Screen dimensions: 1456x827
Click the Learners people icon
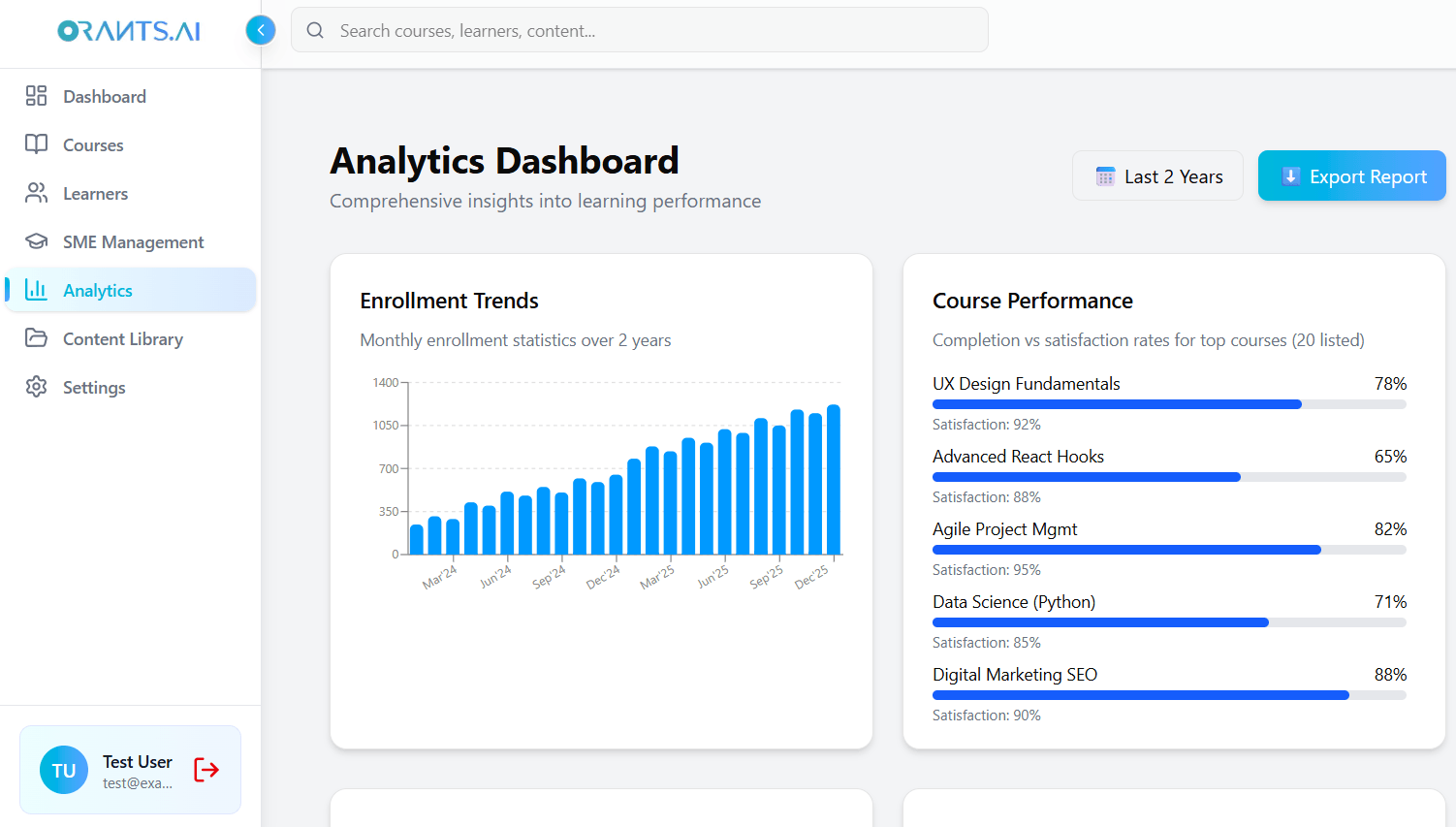pos(36,193)
